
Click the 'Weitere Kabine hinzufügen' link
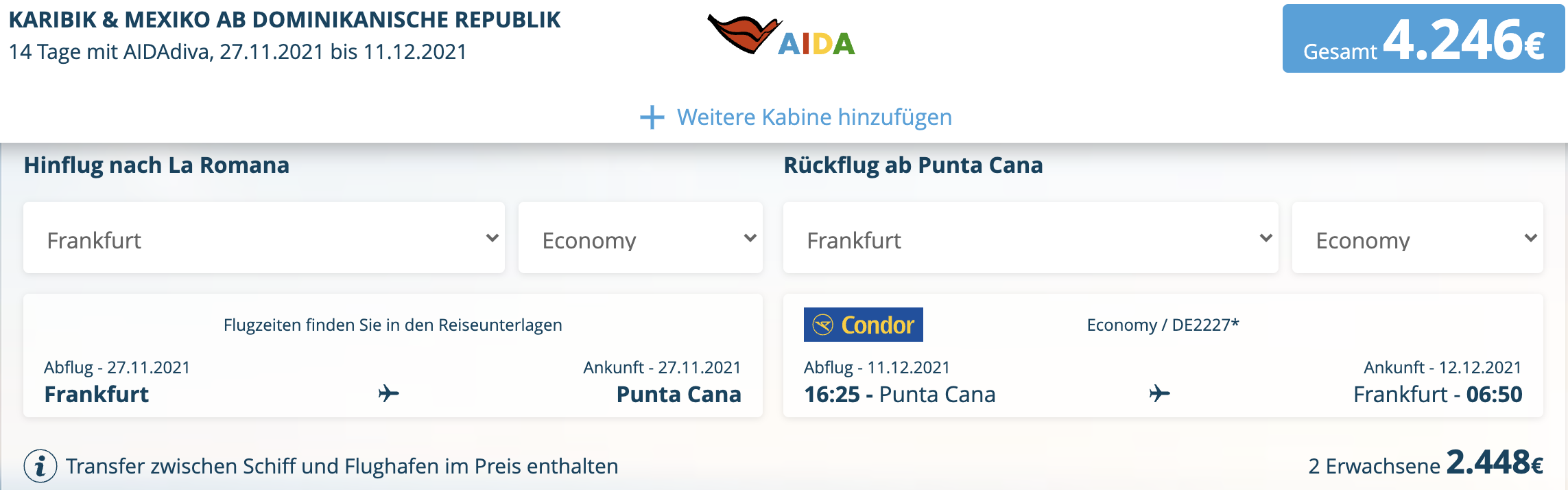pyautogui.click(x=814, y=117)
